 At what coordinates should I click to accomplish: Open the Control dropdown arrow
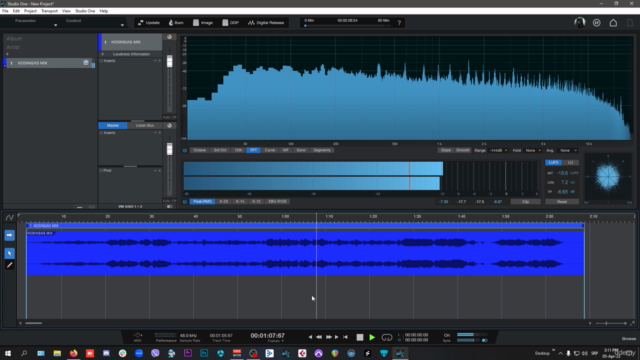pos(122,25)
